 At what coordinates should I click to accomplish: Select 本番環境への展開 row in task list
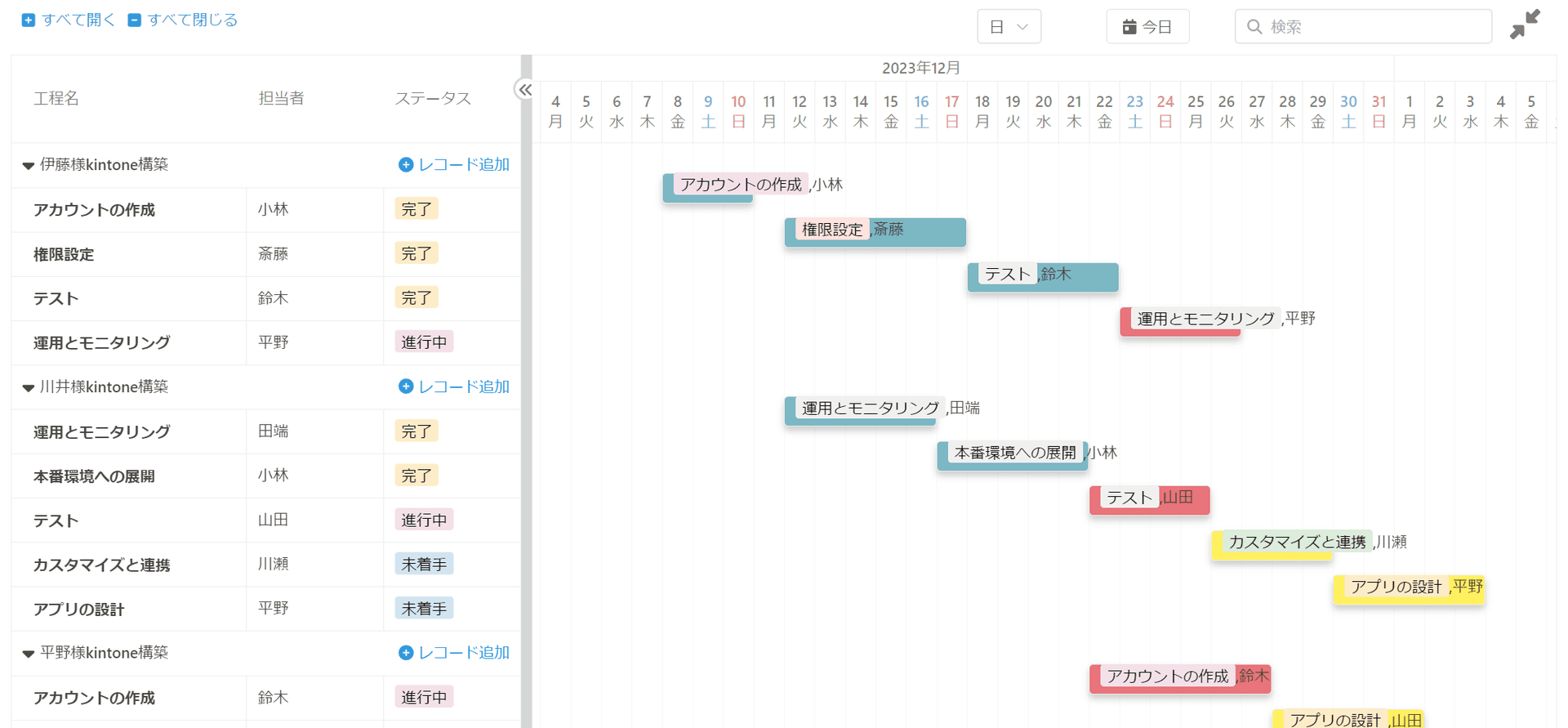tap(266, 476)
